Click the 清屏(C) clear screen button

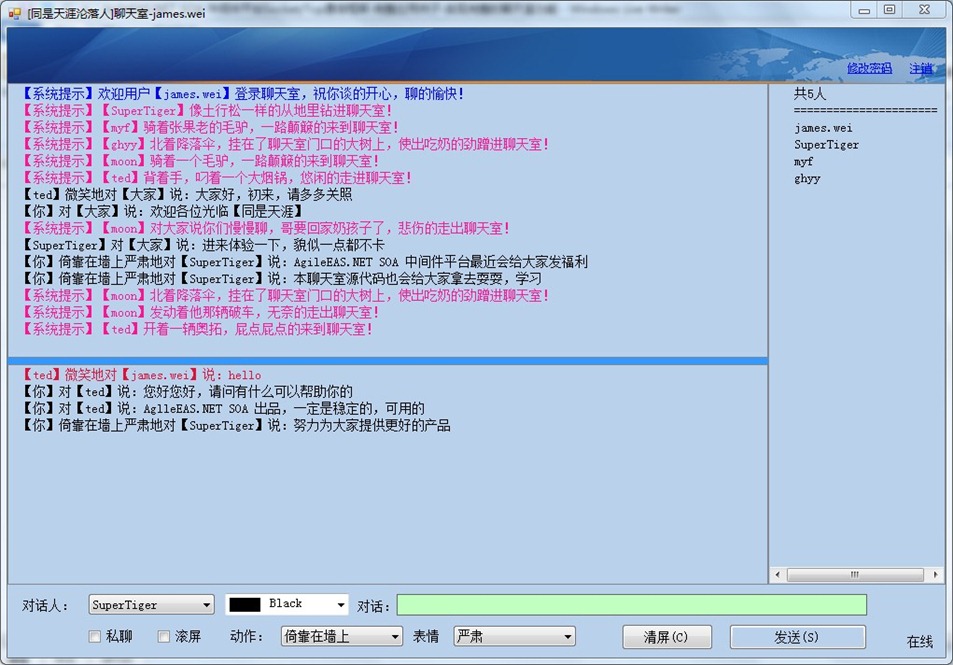point(667,636)
